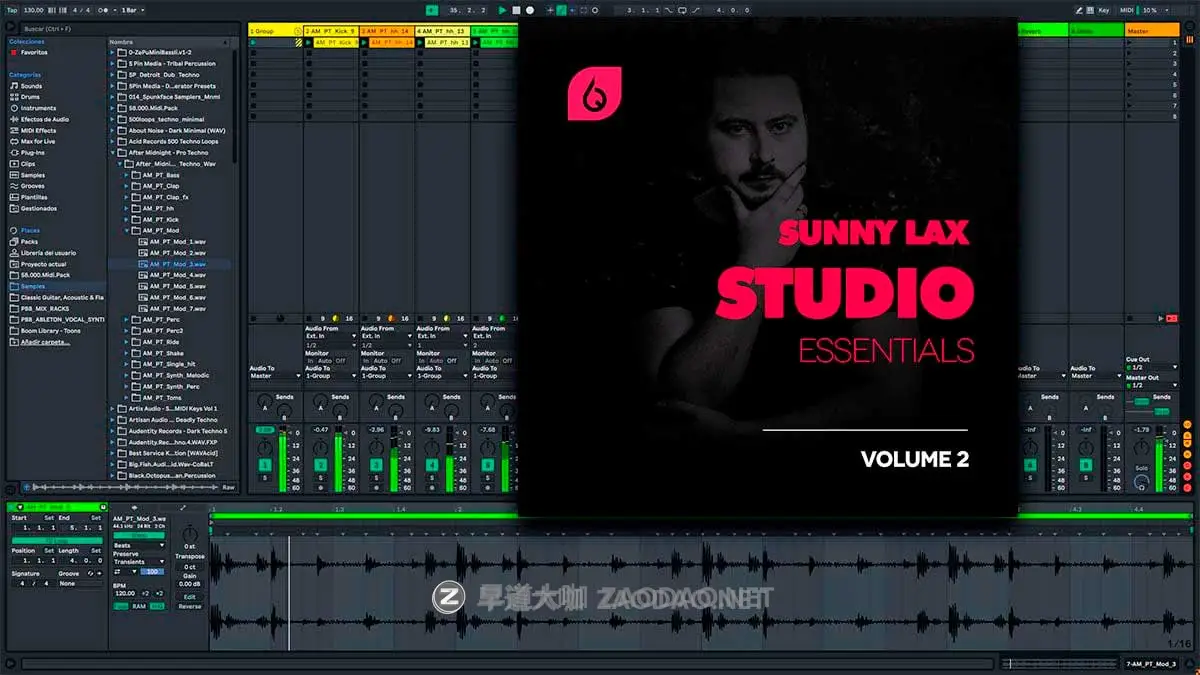
Task: Open the Drums category in browser
Action: (x=31, y=97)
